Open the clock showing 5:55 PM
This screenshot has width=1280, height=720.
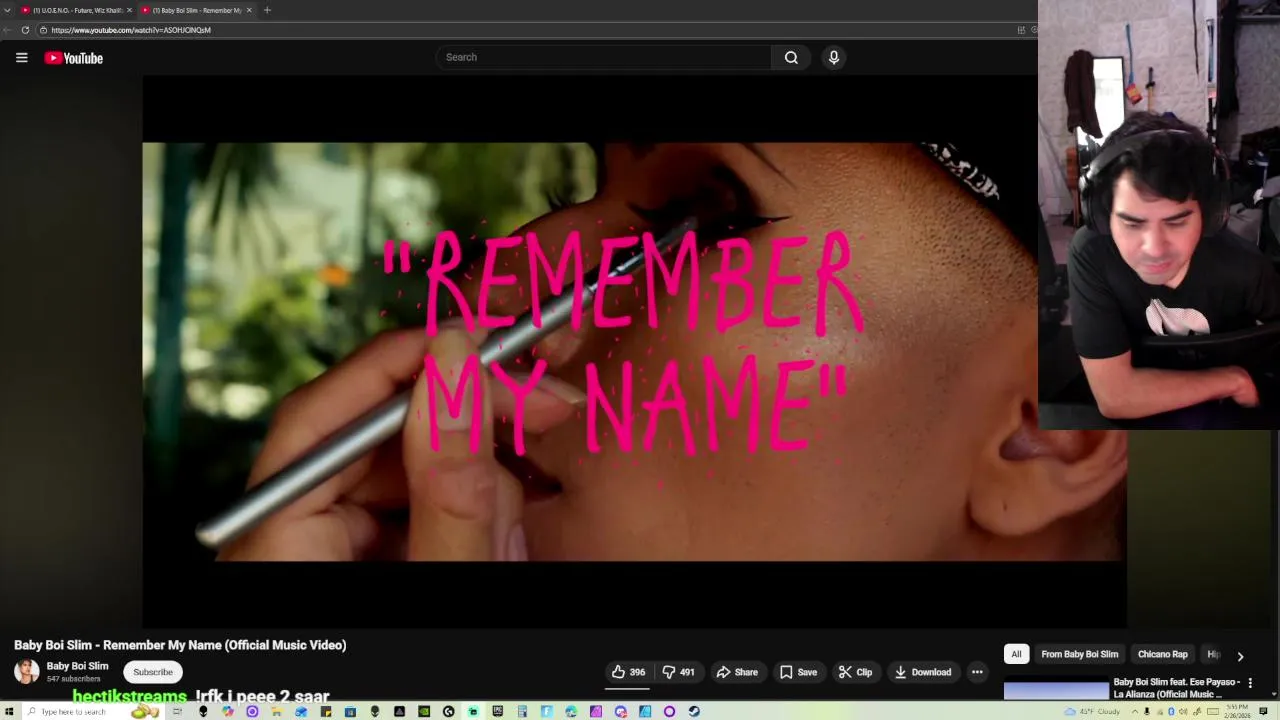point(1237,712)
